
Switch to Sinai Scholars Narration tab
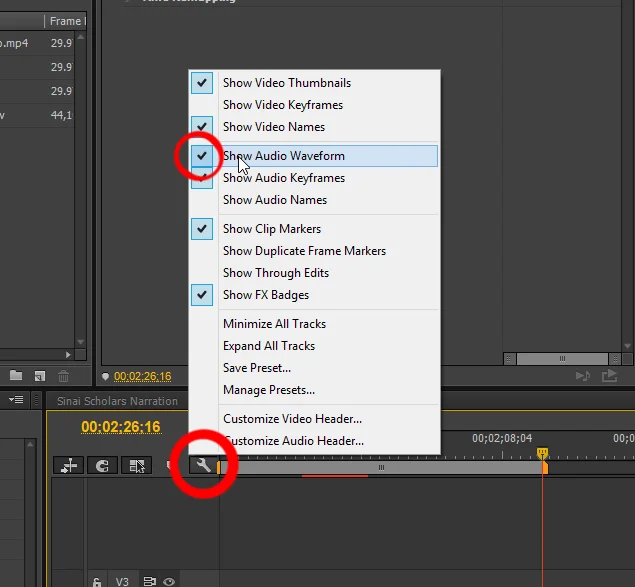coord(117,401)
